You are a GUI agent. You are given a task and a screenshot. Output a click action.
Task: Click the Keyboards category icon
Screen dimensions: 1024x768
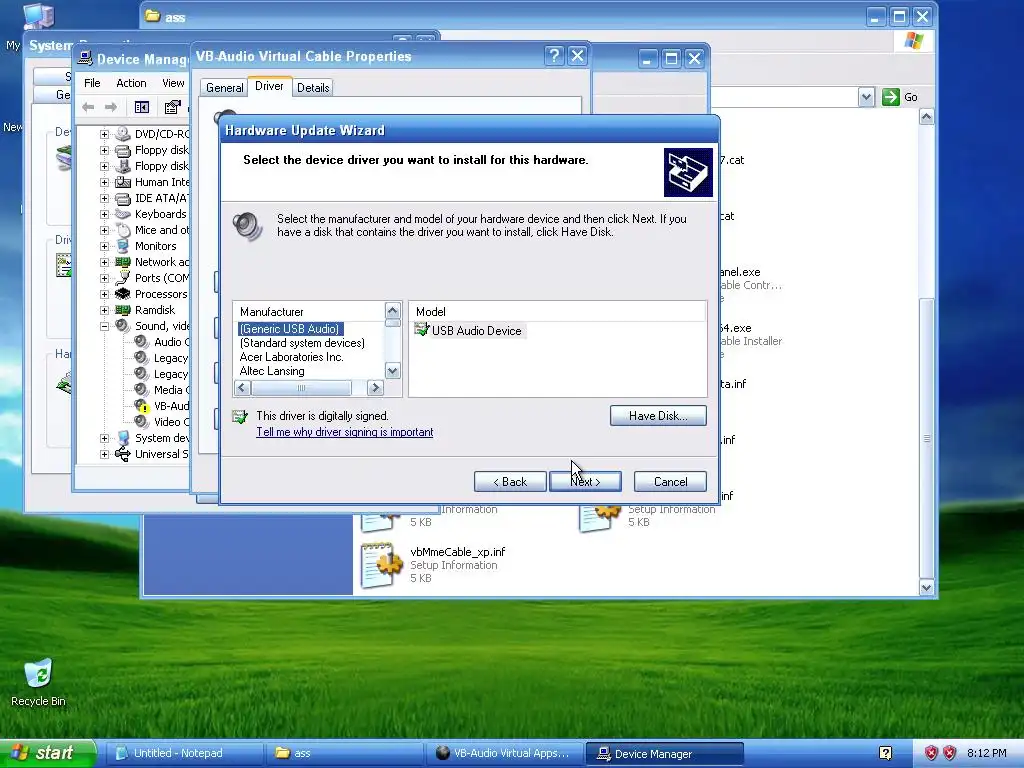click(123, 214)
